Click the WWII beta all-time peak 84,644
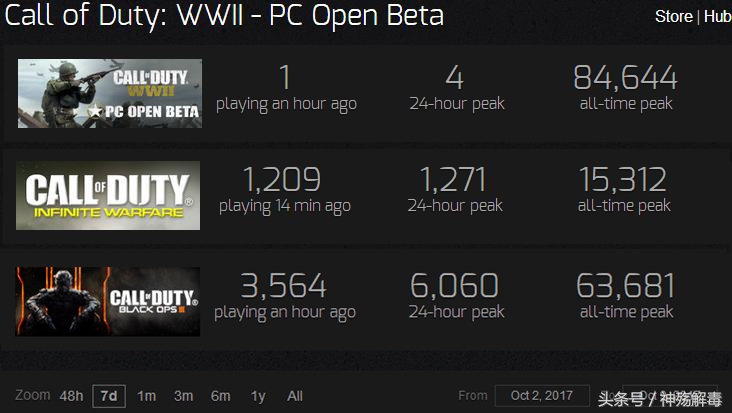This screenshot has height=413, width=732. click(625, 78)
